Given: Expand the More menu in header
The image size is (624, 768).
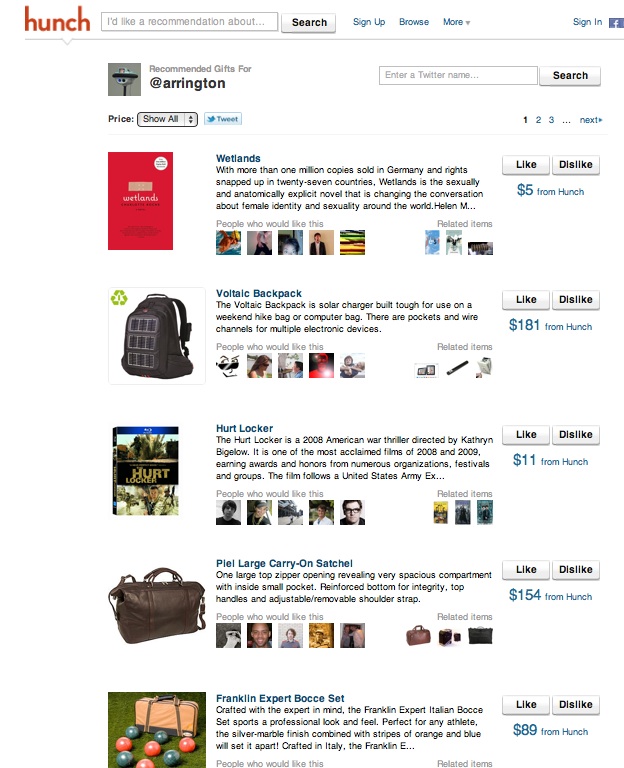Looking at the screenshot, I should 456,22.
